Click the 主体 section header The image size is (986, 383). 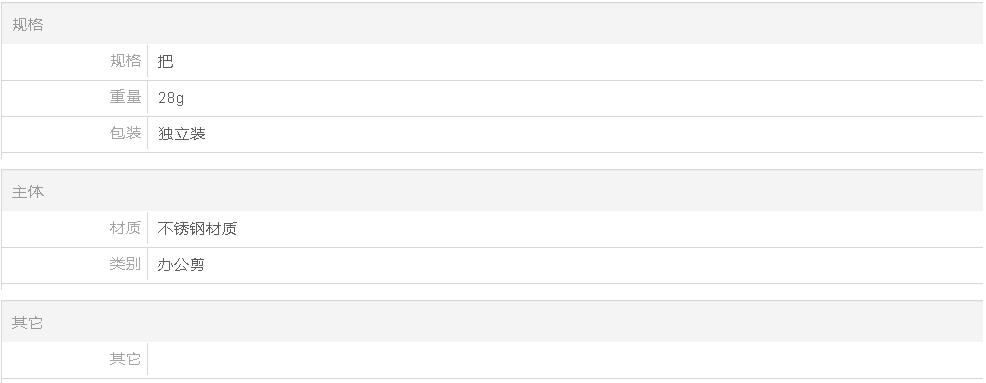pos(28,192)
